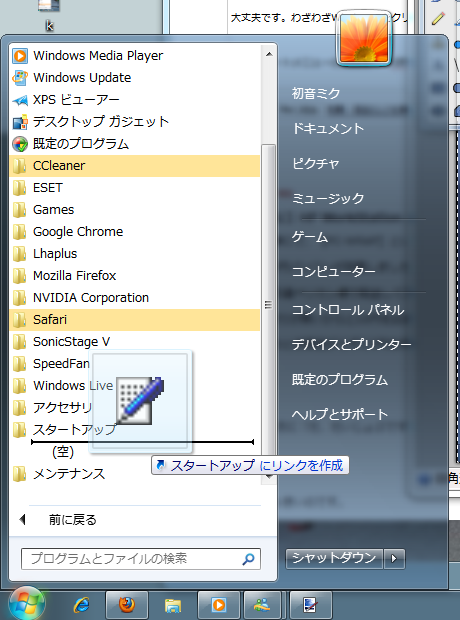
Task: Open XPS ビューアー program
Action: (x=134, y=100)
